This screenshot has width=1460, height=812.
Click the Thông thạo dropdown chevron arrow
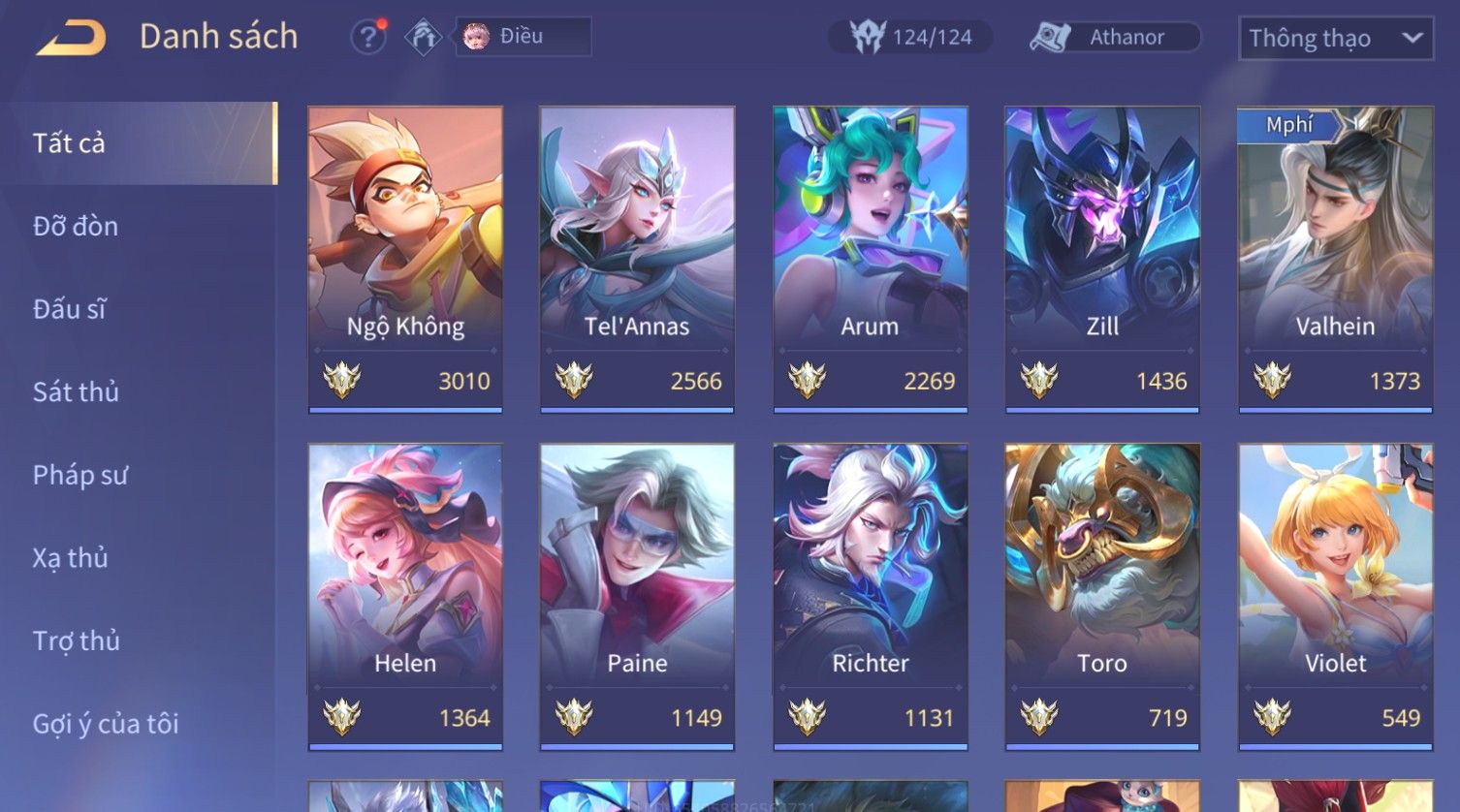pos(1412,38)
